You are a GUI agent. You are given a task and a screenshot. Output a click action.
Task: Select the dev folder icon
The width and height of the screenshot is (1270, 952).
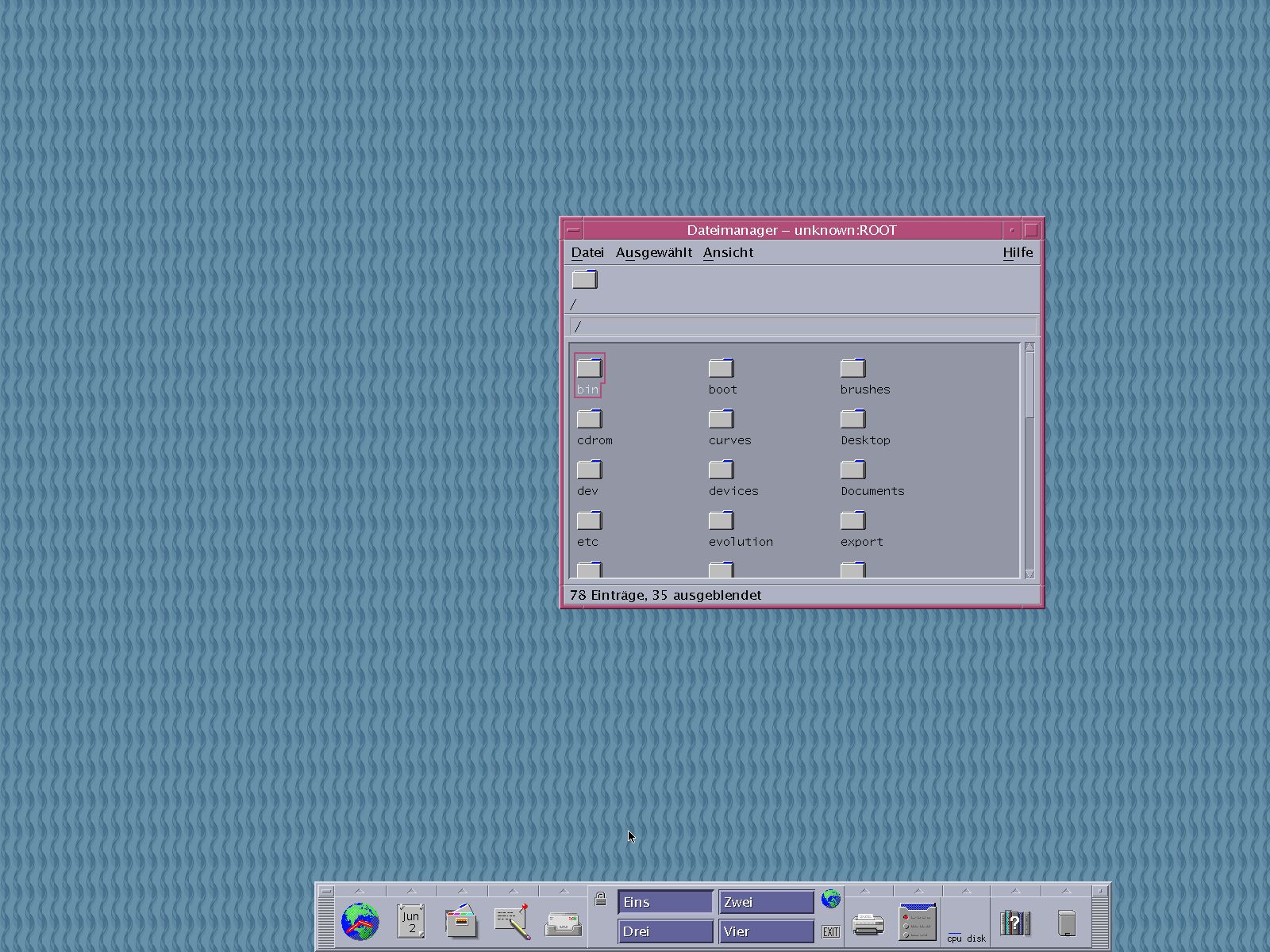590,470
